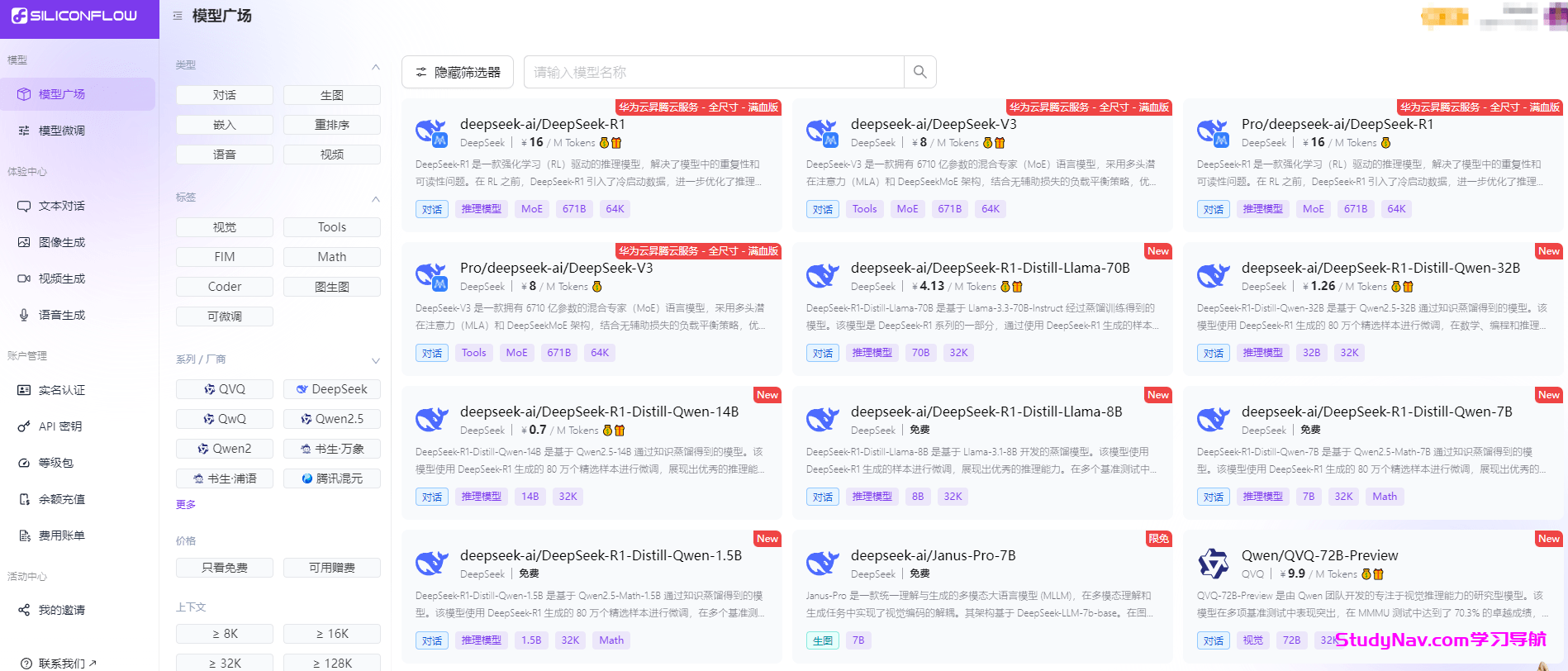Click the 隐藏筛选器 button
The height and width of the screenshot is (671, 1568).
(x=458, y=73)
